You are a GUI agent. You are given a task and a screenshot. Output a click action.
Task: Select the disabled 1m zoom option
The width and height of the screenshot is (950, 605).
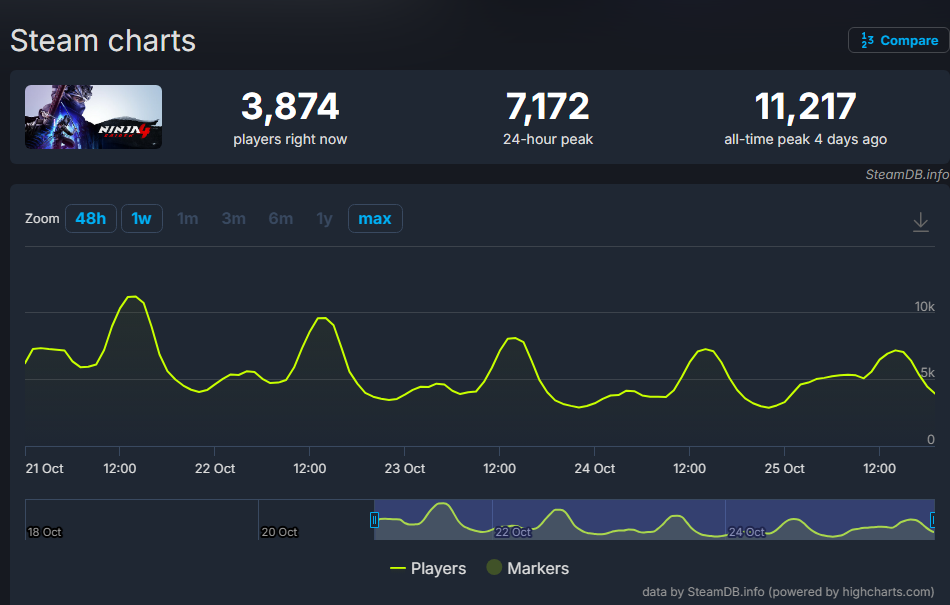pyautogui.click(x=188, y=219)
